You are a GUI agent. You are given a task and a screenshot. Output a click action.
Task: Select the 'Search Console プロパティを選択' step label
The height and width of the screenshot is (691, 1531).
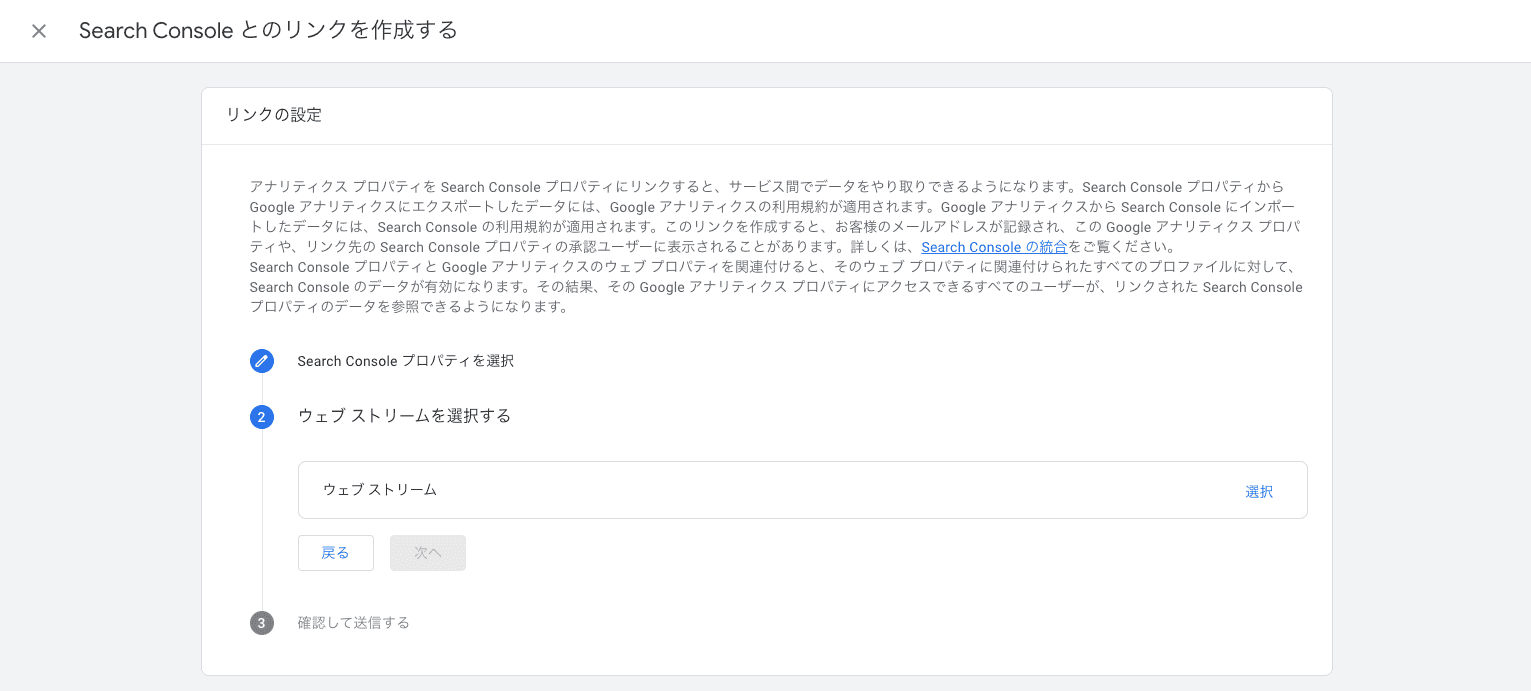(406, 361)
